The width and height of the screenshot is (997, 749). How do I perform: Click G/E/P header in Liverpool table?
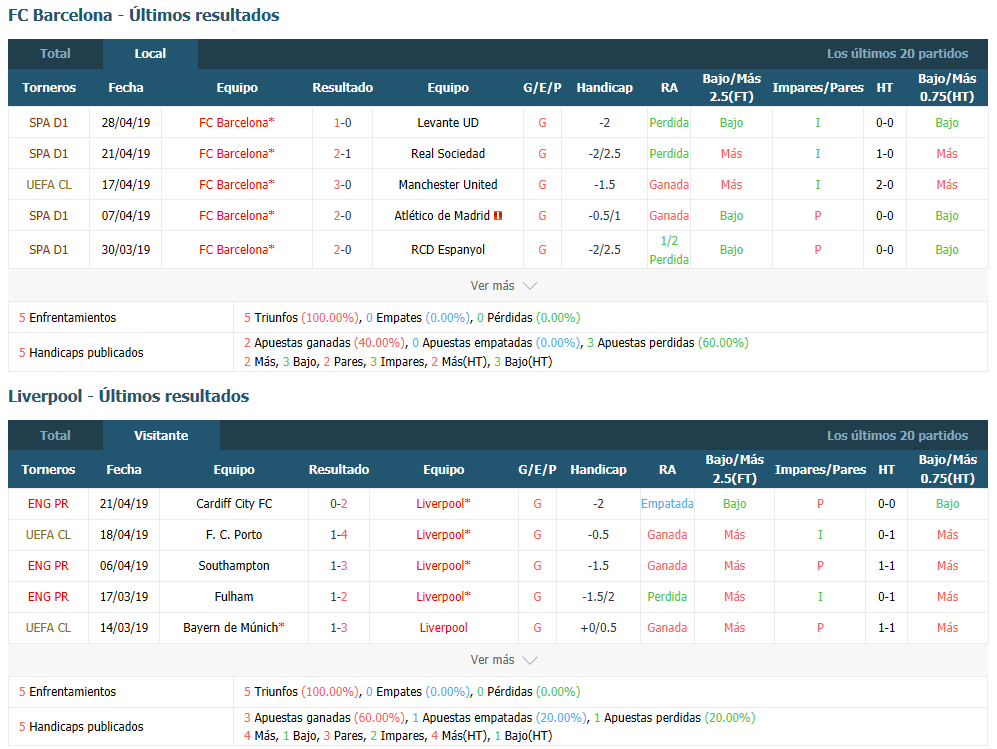coord(537,469)
